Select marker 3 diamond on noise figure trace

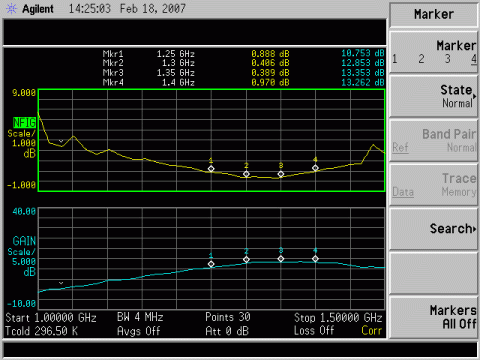pyautogui.click(x=281, y=174)
